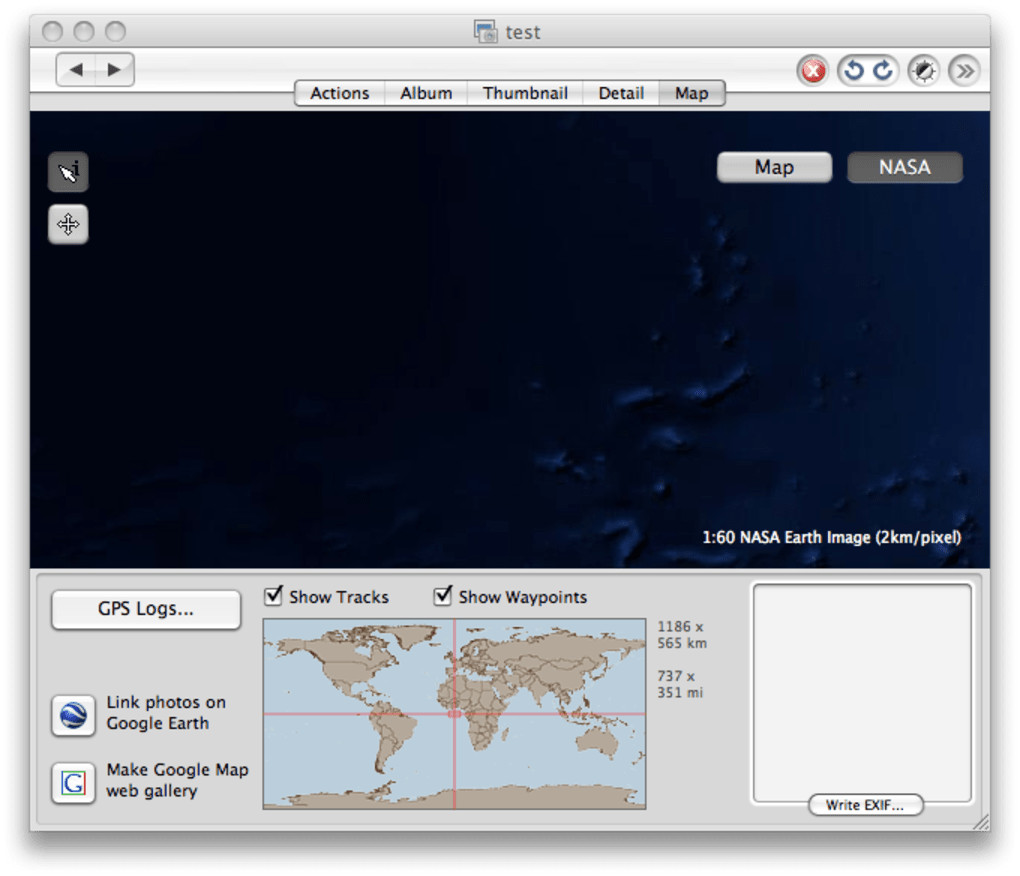Screen dimensions: 1020x876
Task: Switch map layer to NASA imagery
Action: tap(905, 167)
